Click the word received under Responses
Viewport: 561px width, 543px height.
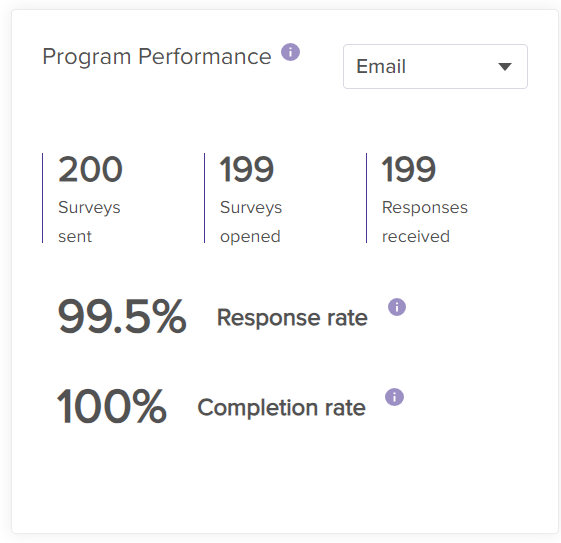pyautogui.click(x=416, y=237)
